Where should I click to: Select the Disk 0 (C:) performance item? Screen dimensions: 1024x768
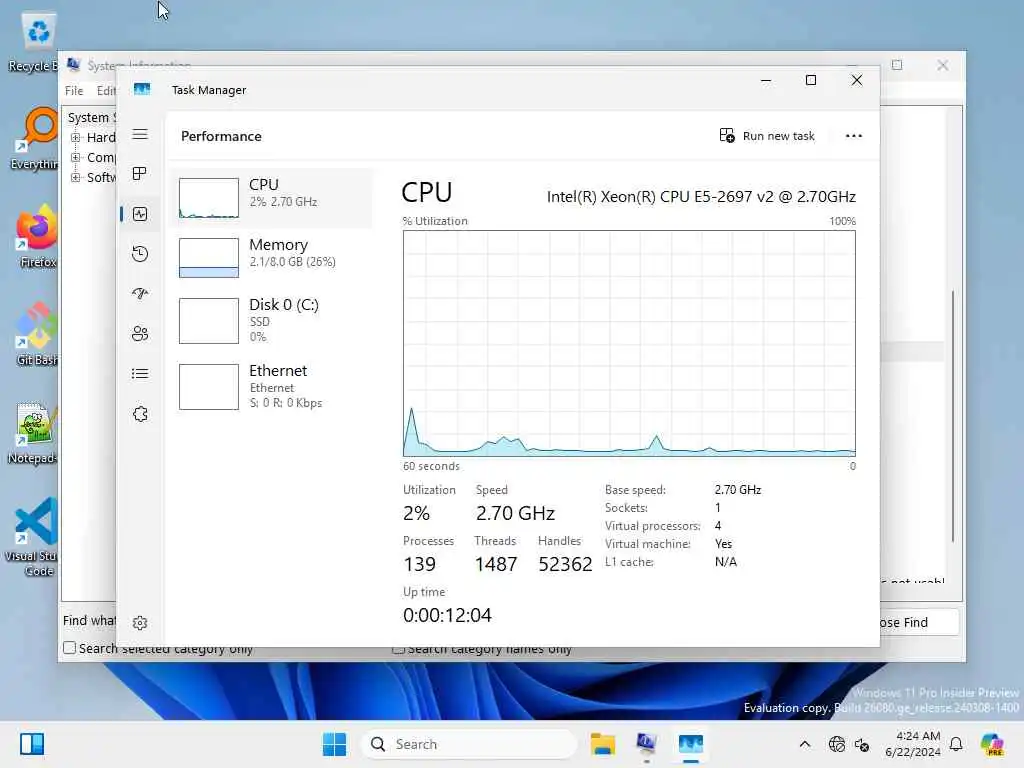(x=272, y=320)
